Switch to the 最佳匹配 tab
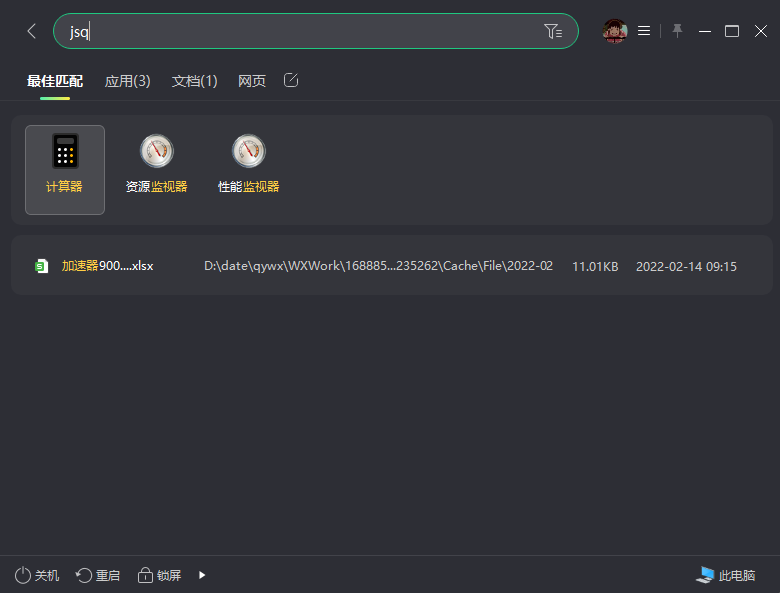 coord(55,81)
